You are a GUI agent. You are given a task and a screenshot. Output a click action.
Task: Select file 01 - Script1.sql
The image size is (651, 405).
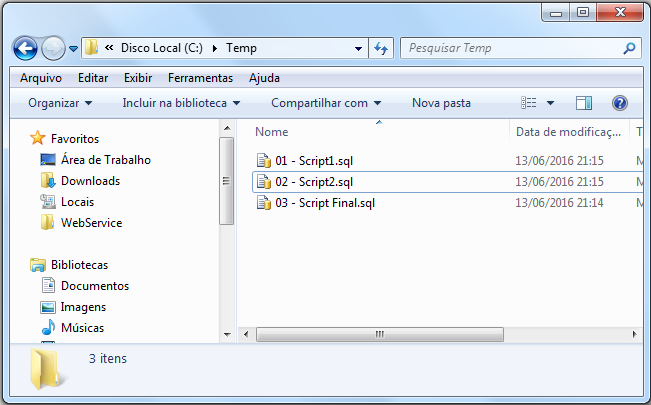click(x=314, y=161)
